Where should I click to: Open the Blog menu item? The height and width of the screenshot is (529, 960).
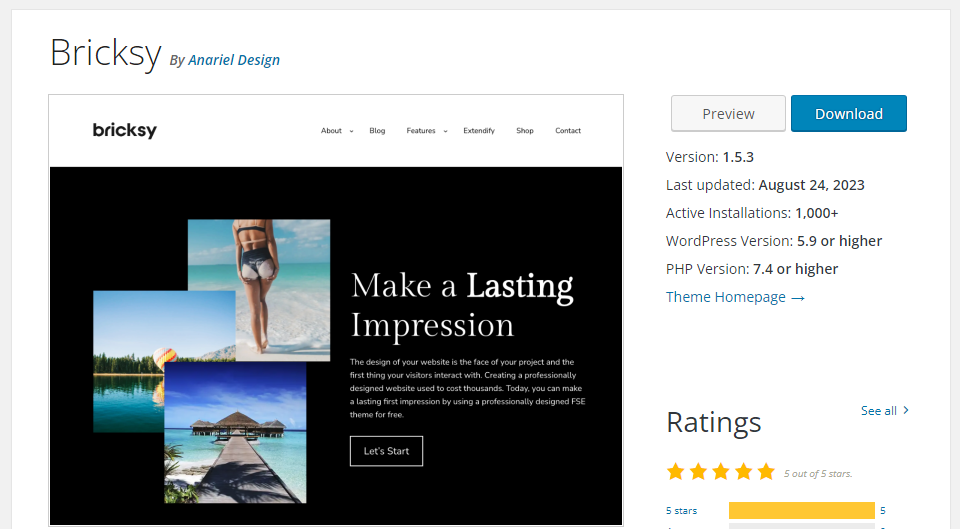[377, 131]
